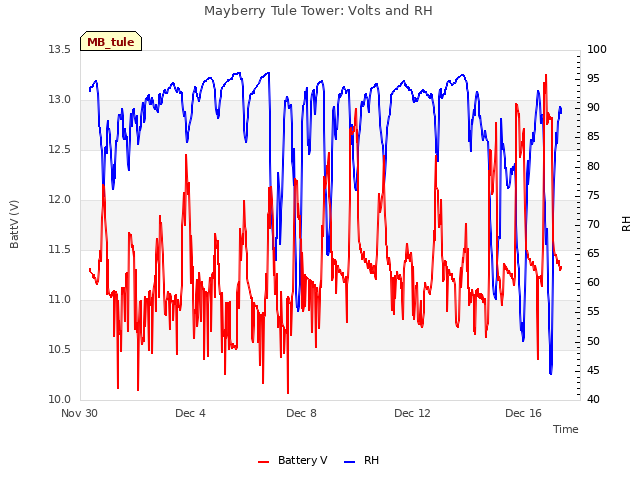Select the Dec 8 date tick label
This screenshot has width=640, height=480.
[301, 413]
